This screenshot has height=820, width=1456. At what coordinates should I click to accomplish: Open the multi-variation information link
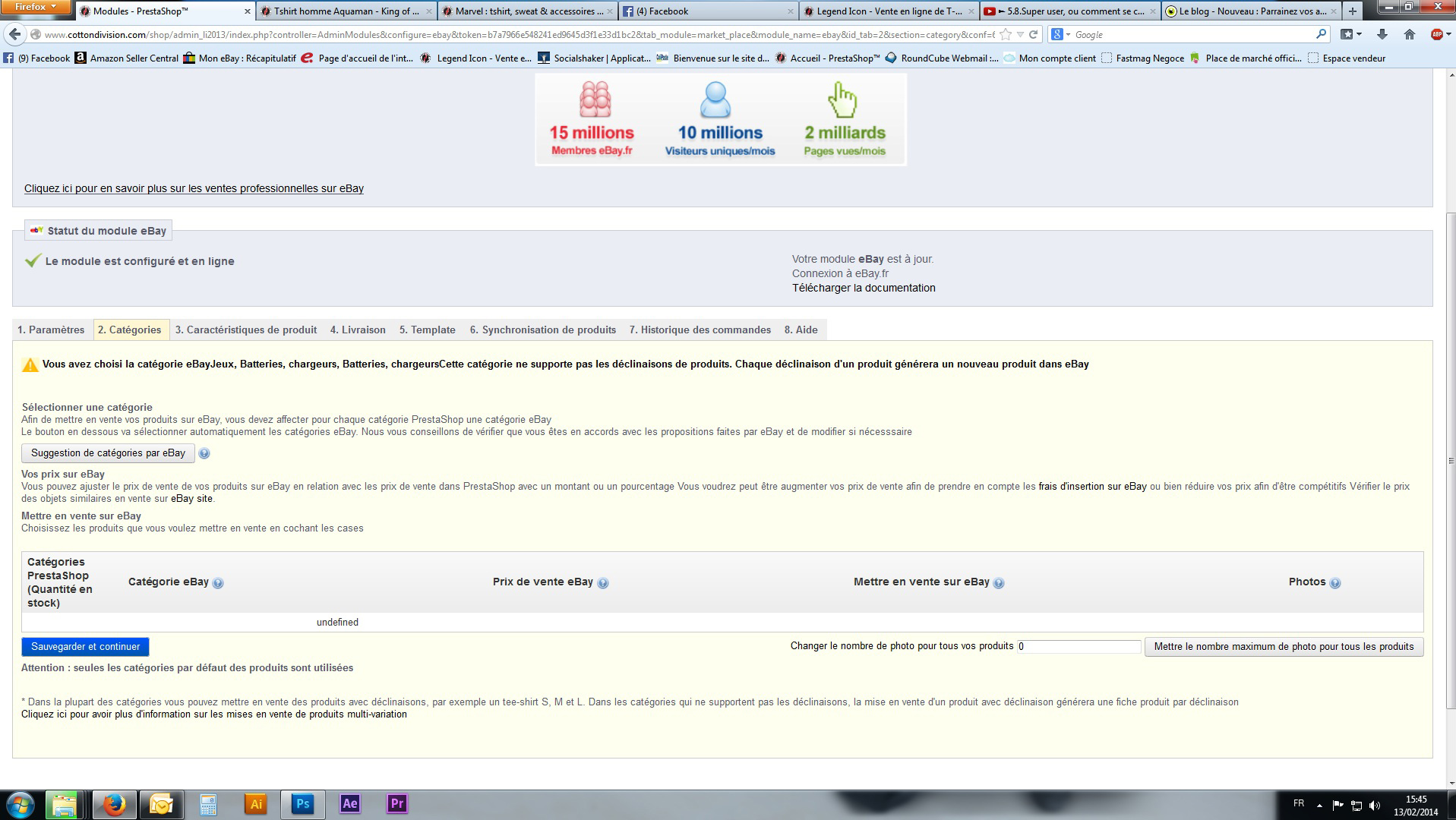coord(214,714)
